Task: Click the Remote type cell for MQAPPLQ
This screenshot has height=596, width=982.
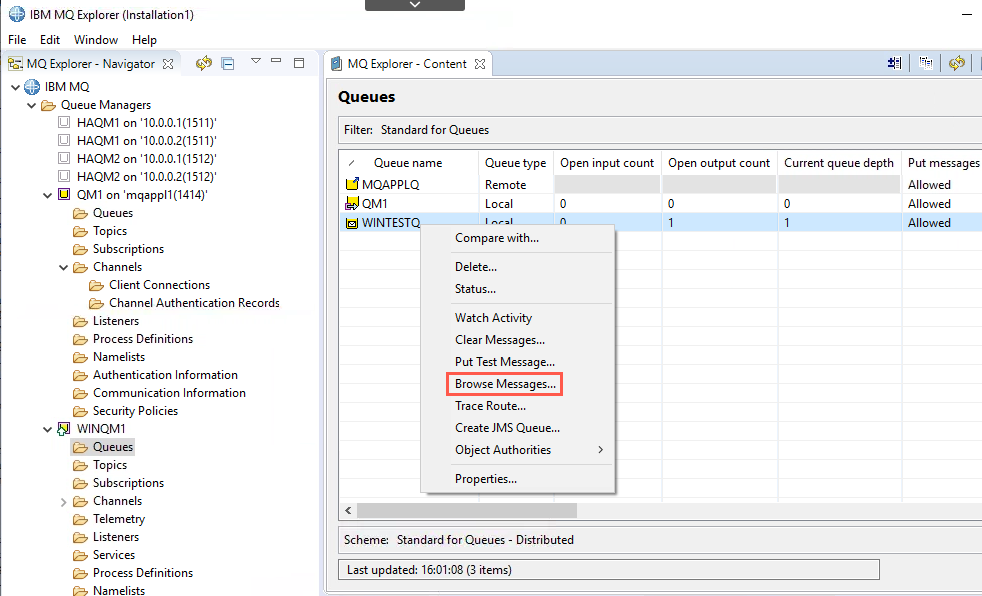Action: click(505, 185)
